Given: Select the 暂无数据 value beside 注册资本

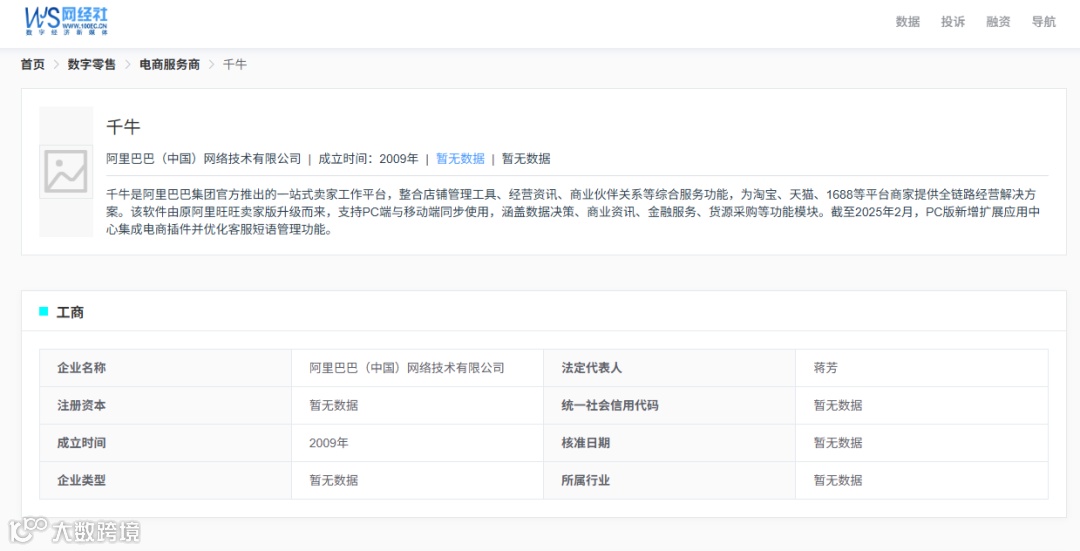Looking at the screenshot, I should tap(333, 405).
